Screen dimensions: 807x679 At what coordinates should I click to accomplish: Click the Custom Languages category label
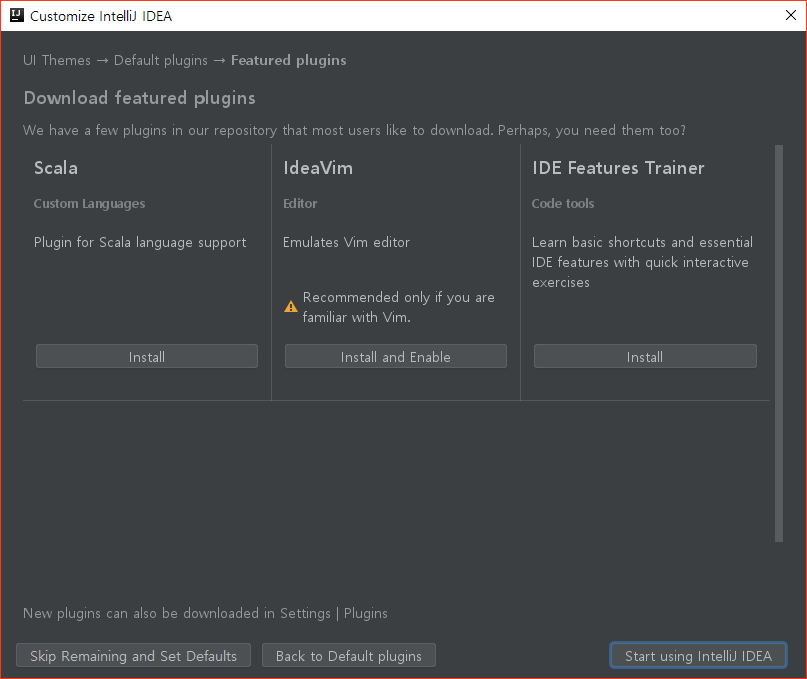(90, 204)
